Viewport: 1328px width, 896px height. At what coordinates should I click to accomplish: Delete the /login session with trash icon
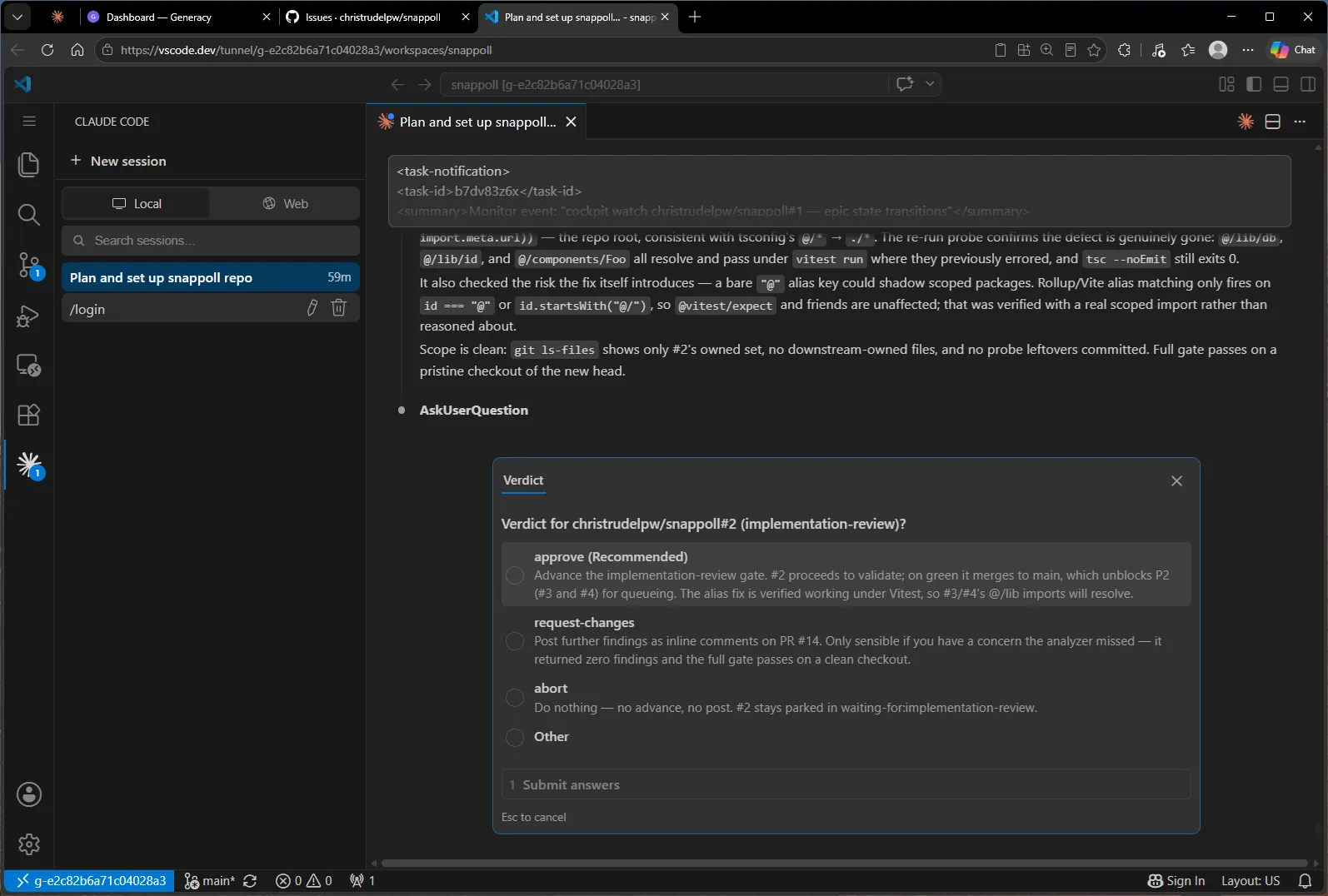pyautogui.click(x=338, y=308)
